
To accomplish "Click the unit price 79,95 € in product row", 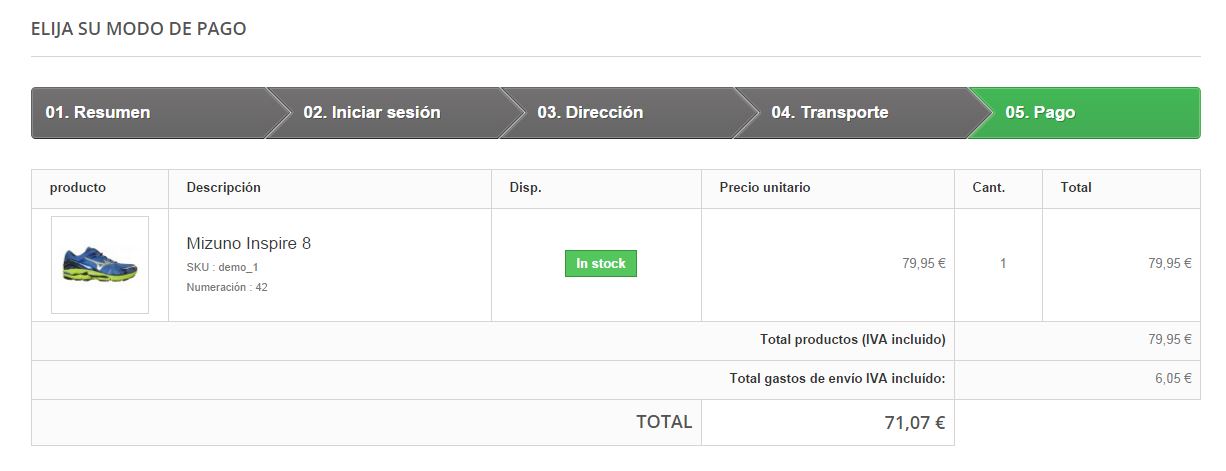I will click(x=923, y=264).
